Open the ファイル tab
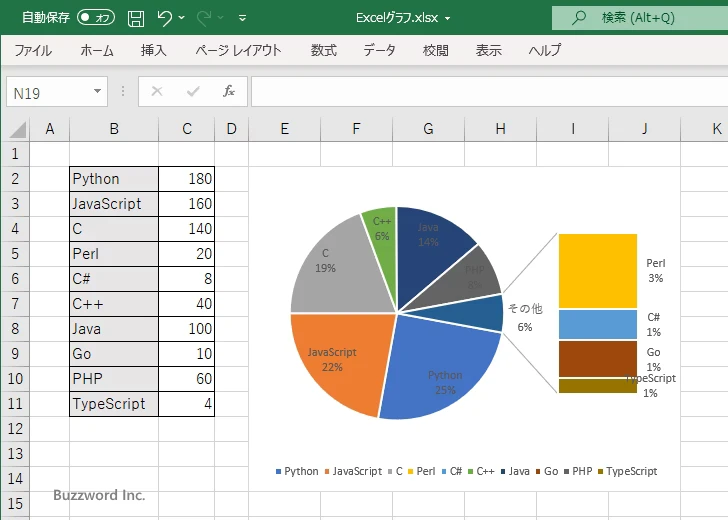Viewport: 728px width, 520px height. coord(33,50)
